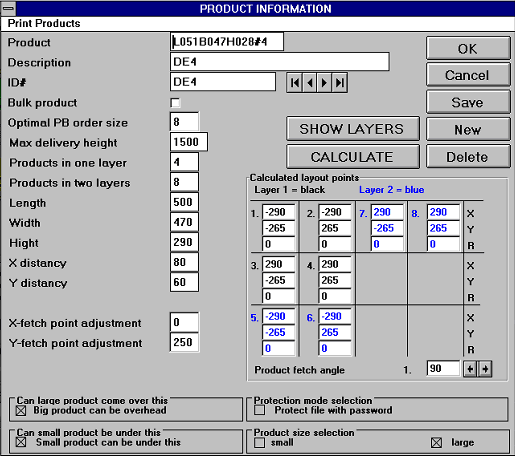This screenshot has width=515, height=456.
Task: Click the CALCULATE button
Action: 352,157
